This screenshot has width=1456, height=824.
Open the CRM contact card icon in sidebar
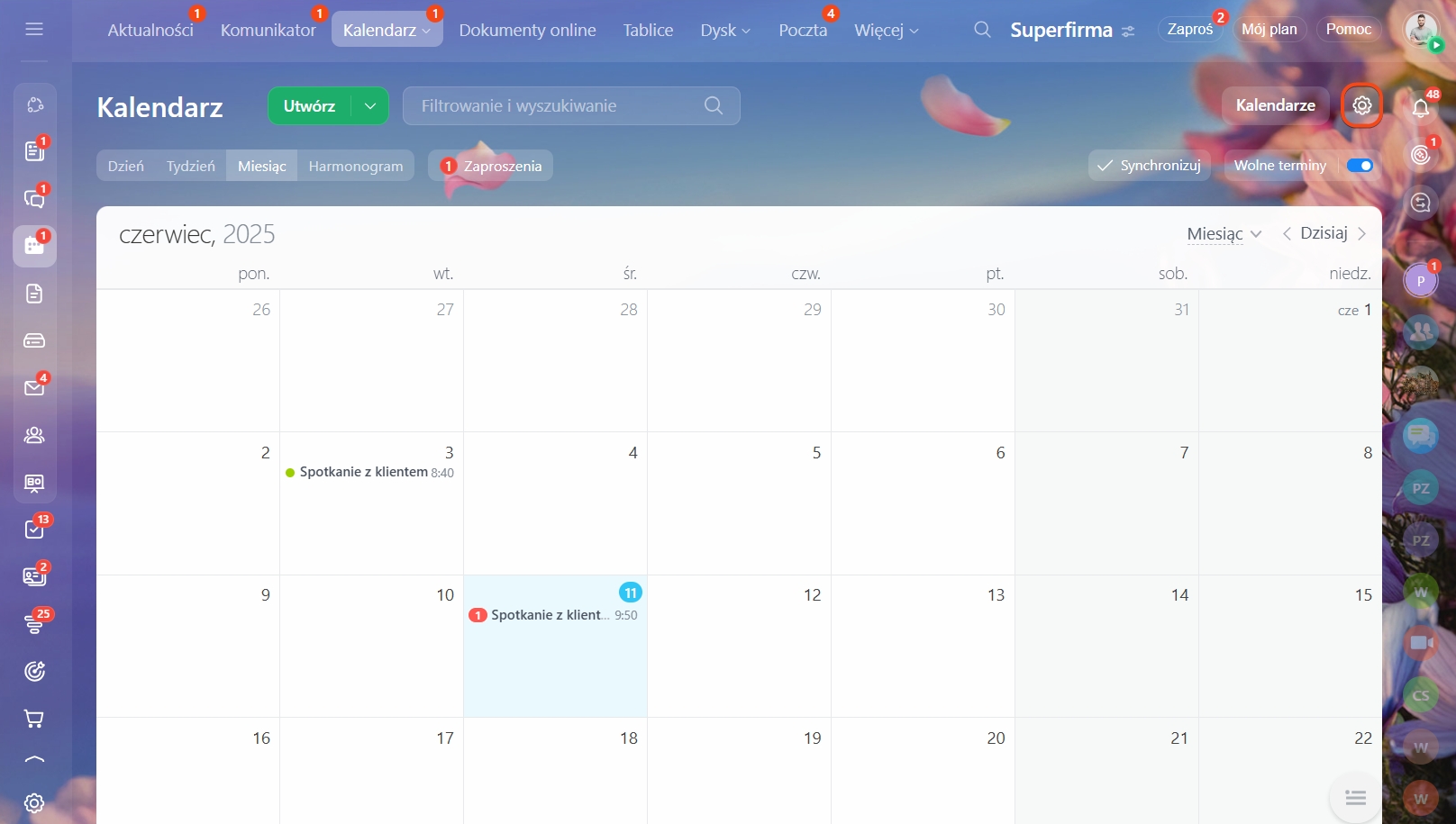pos(34,576)
